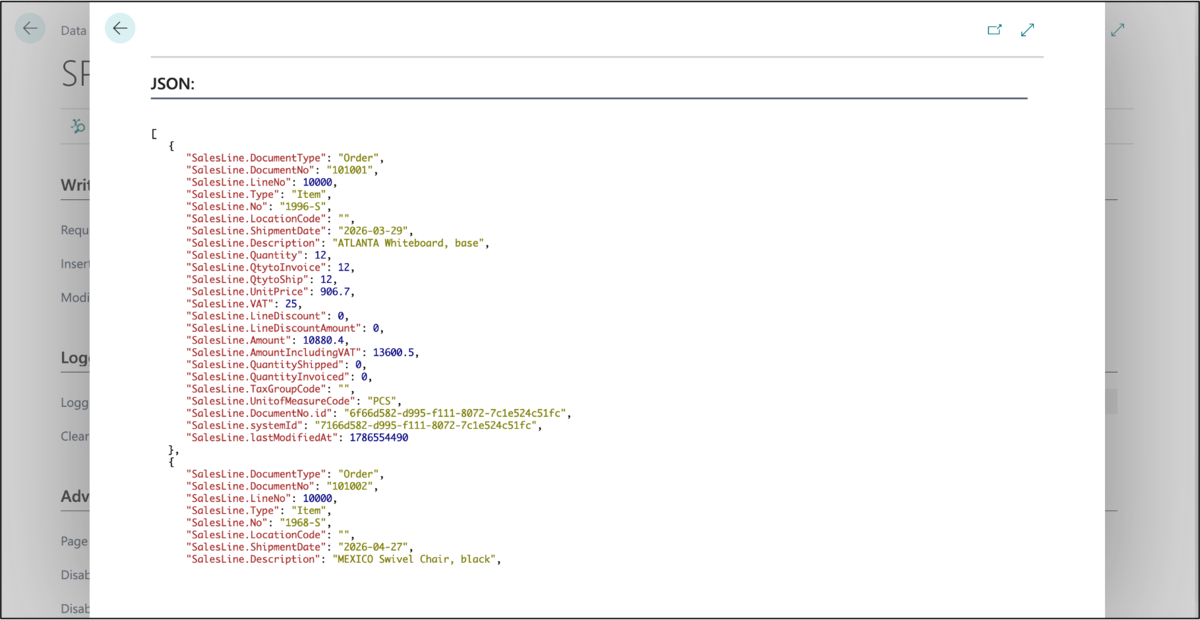The height and width of the screenshot is (620, 1200).
Task: Expand the JSON dialog to full screen
Action: pyautogui.click(x=1027, y=30)
